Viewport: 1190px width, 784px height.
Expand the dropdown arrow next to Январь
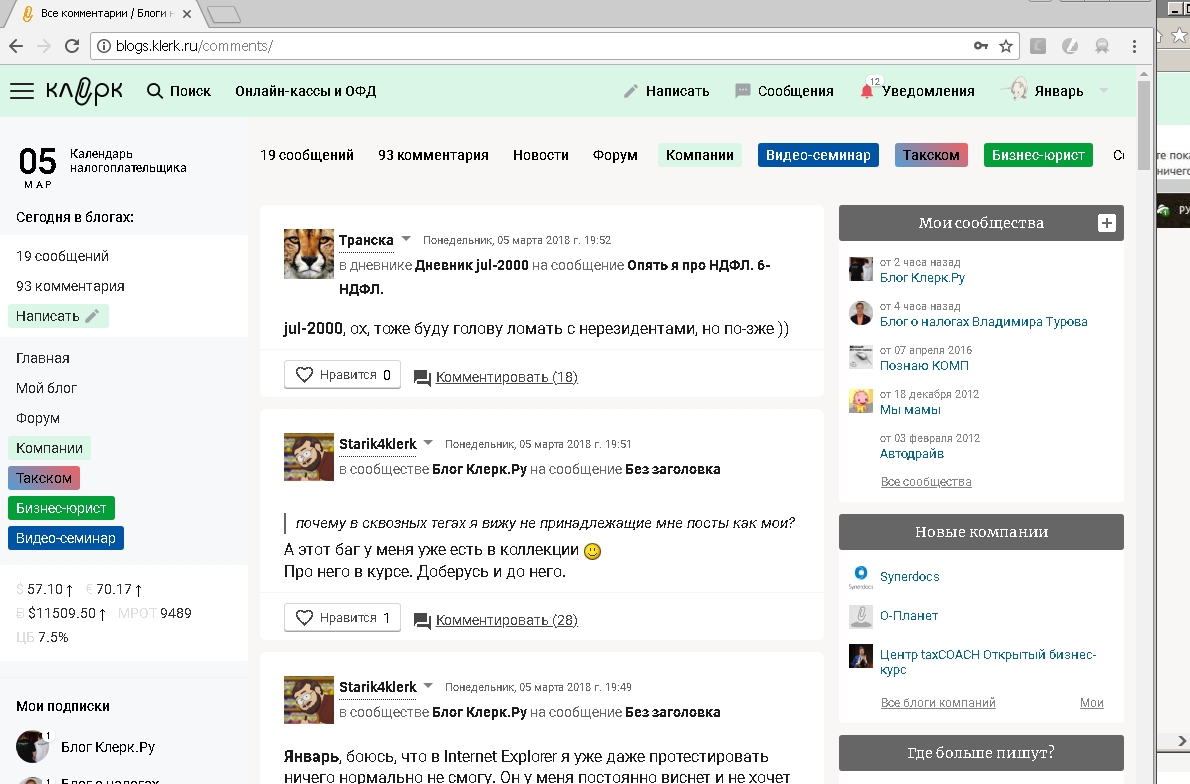(1103, 91)
